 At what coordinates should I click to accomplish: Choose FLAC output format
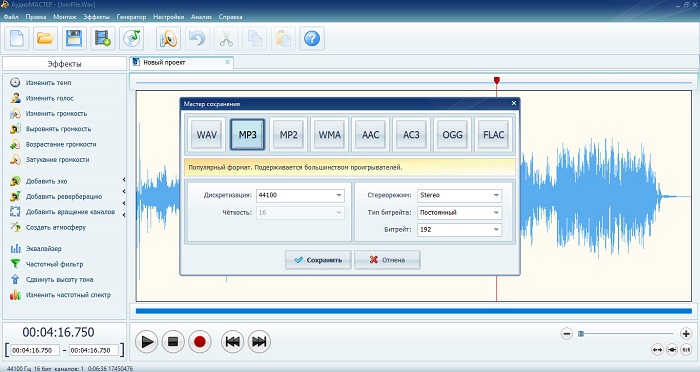click(493, 134)
